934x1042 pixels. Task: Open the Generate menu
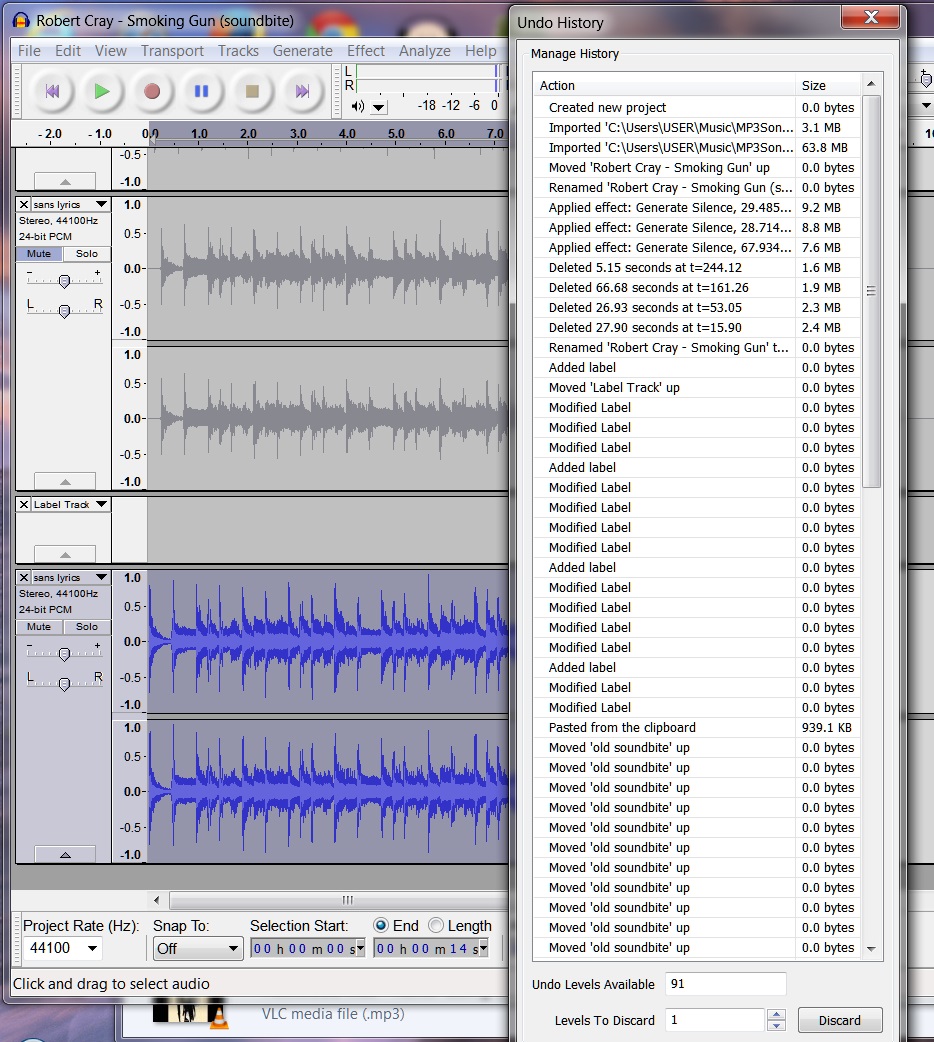(x=302, y=51)
